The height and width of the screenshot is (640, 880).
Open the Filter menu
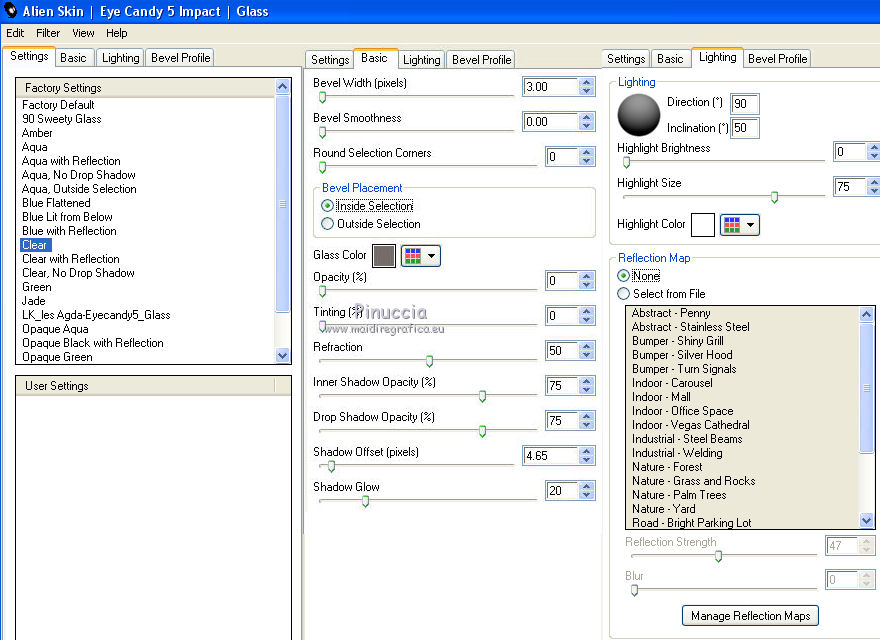(48, 33)
